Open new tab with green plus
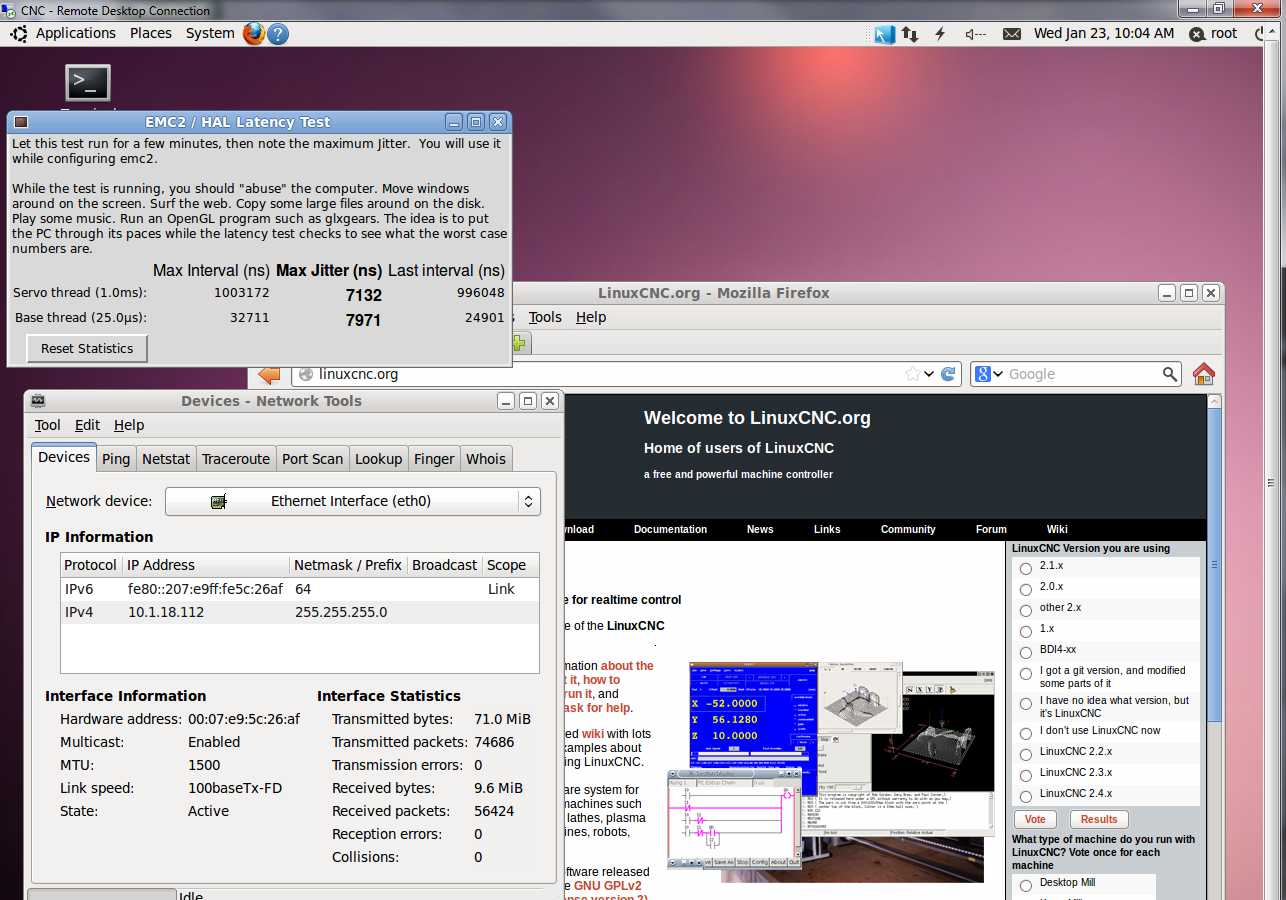The width and height of the screenshot is (1286, 900). (x=518, y=343)
